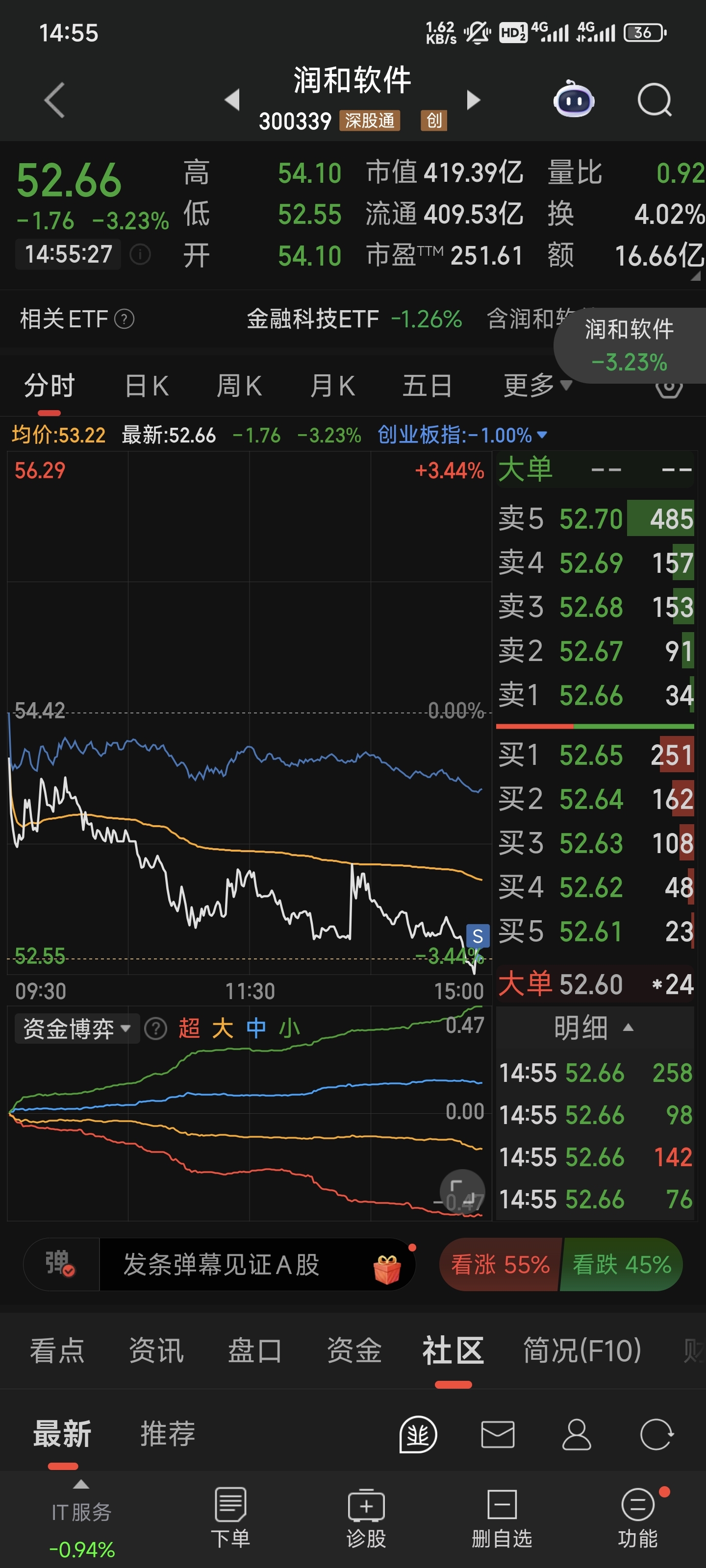
Task: Open the 资金 tab
Action: point(354,1350)
